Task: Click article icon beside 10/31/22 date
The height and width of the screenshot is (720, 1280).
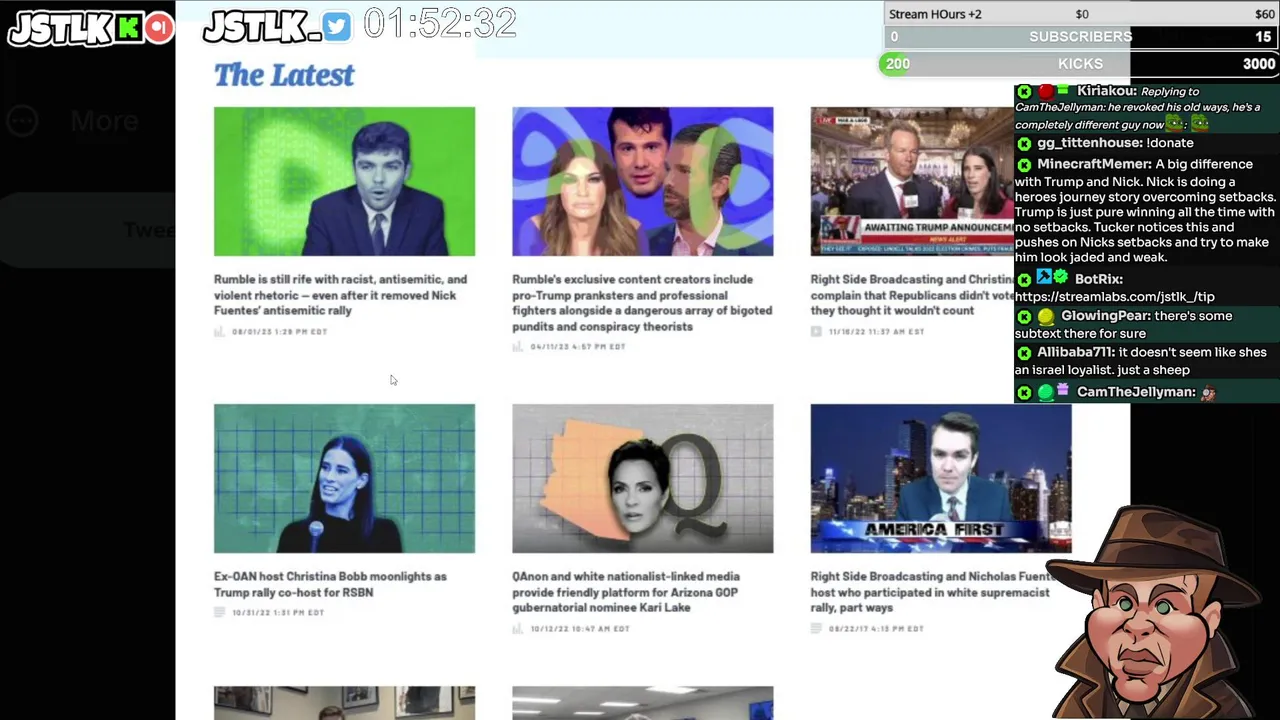Action: coord(219,612)
